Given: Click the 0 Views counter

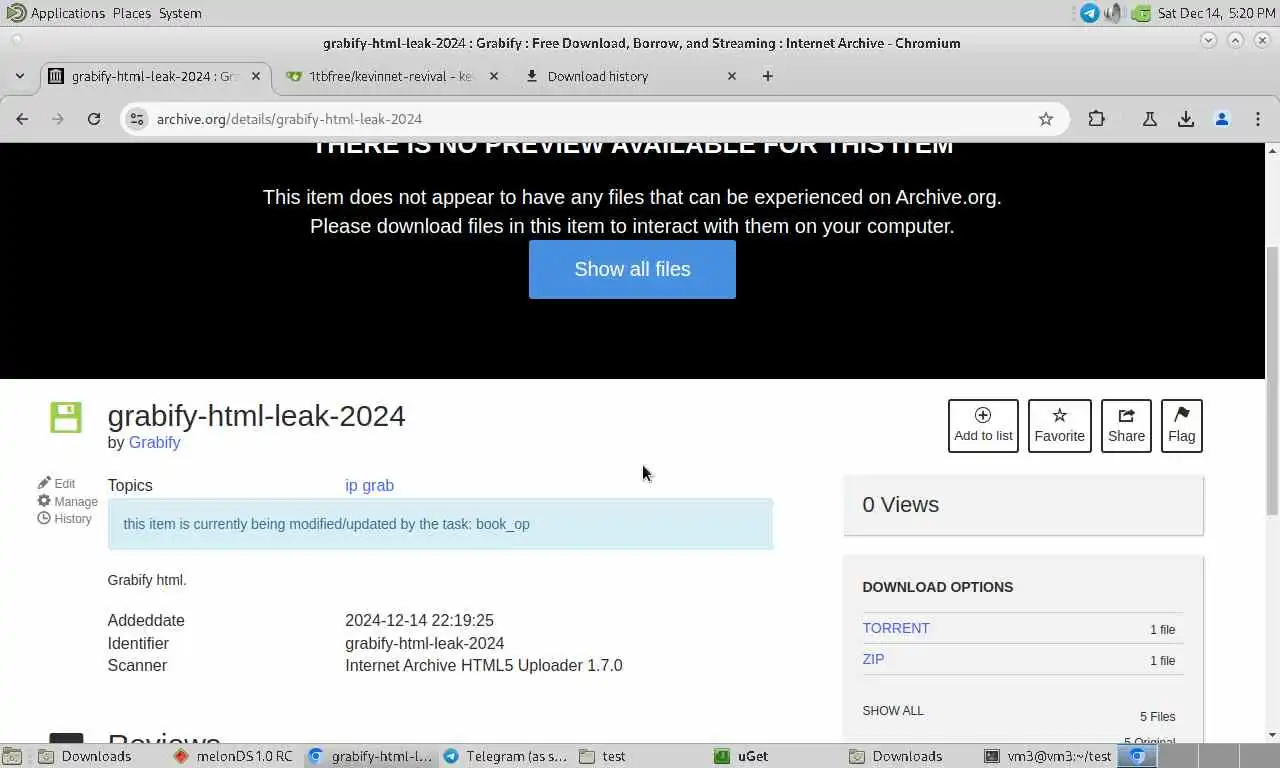Looking at the screenshot, I should click(901, 505).
